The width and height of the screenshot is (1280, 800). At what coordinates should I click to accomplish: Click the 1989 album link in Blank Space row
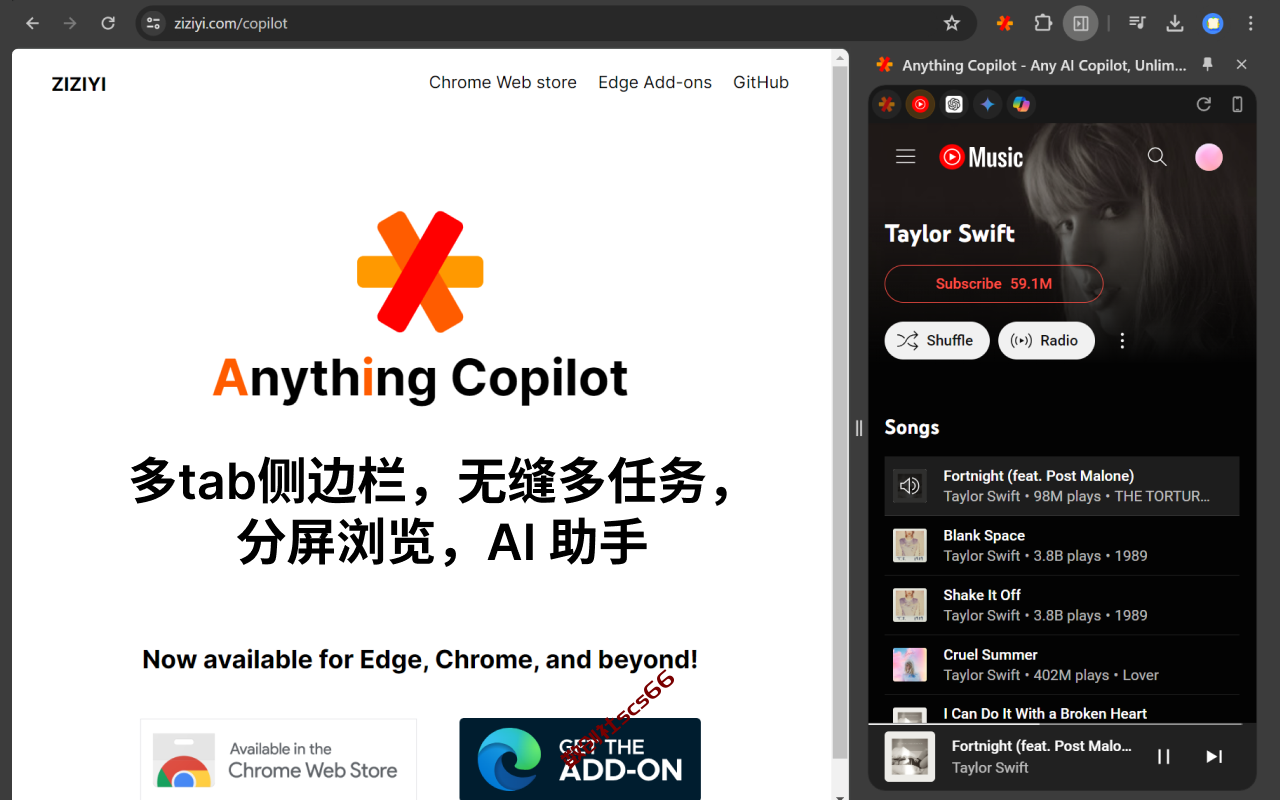point(1131,556)
